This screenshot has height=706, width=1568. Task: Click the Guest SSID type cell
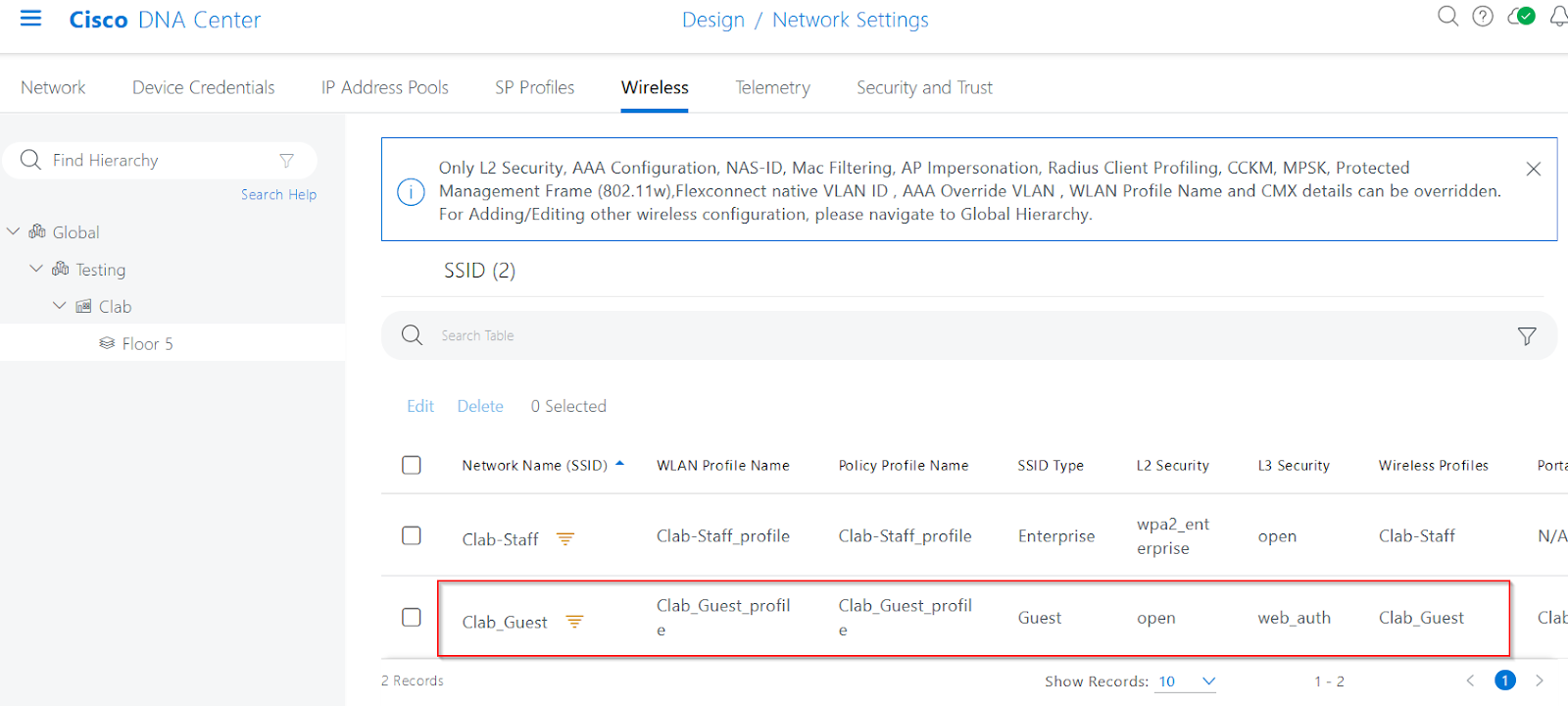tap(1040, 618)
